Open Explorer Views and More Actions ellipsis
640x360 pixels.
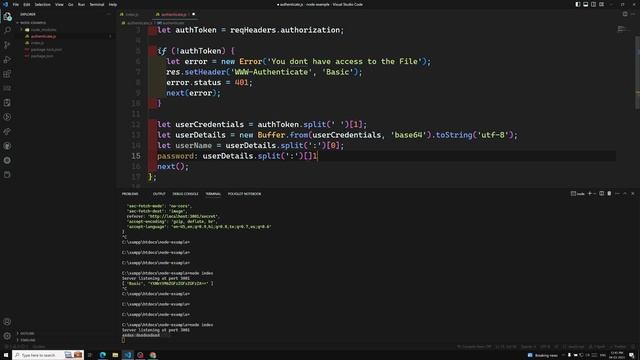(109, 14)
